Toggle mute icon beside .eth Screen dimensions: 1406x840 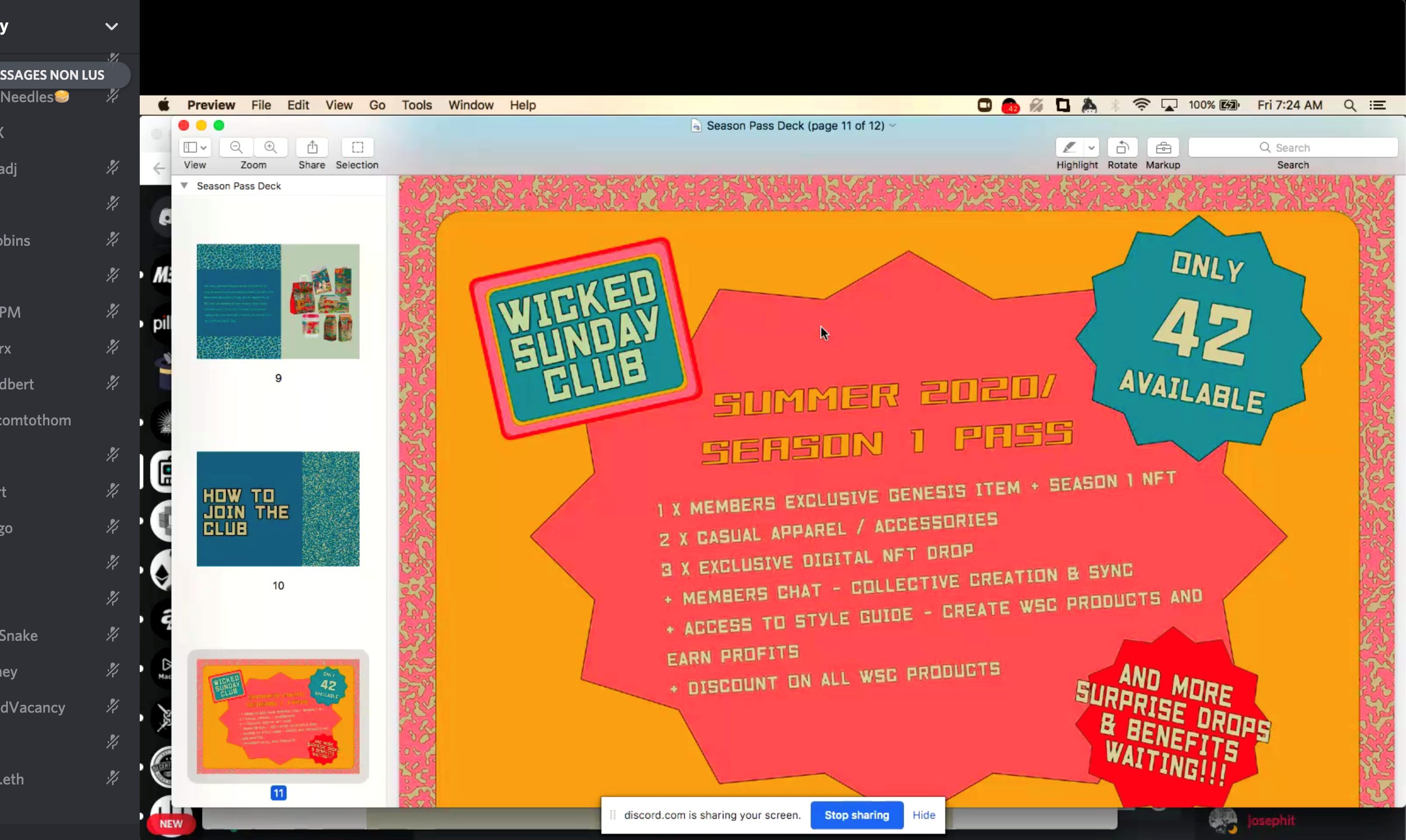(113, 779)
